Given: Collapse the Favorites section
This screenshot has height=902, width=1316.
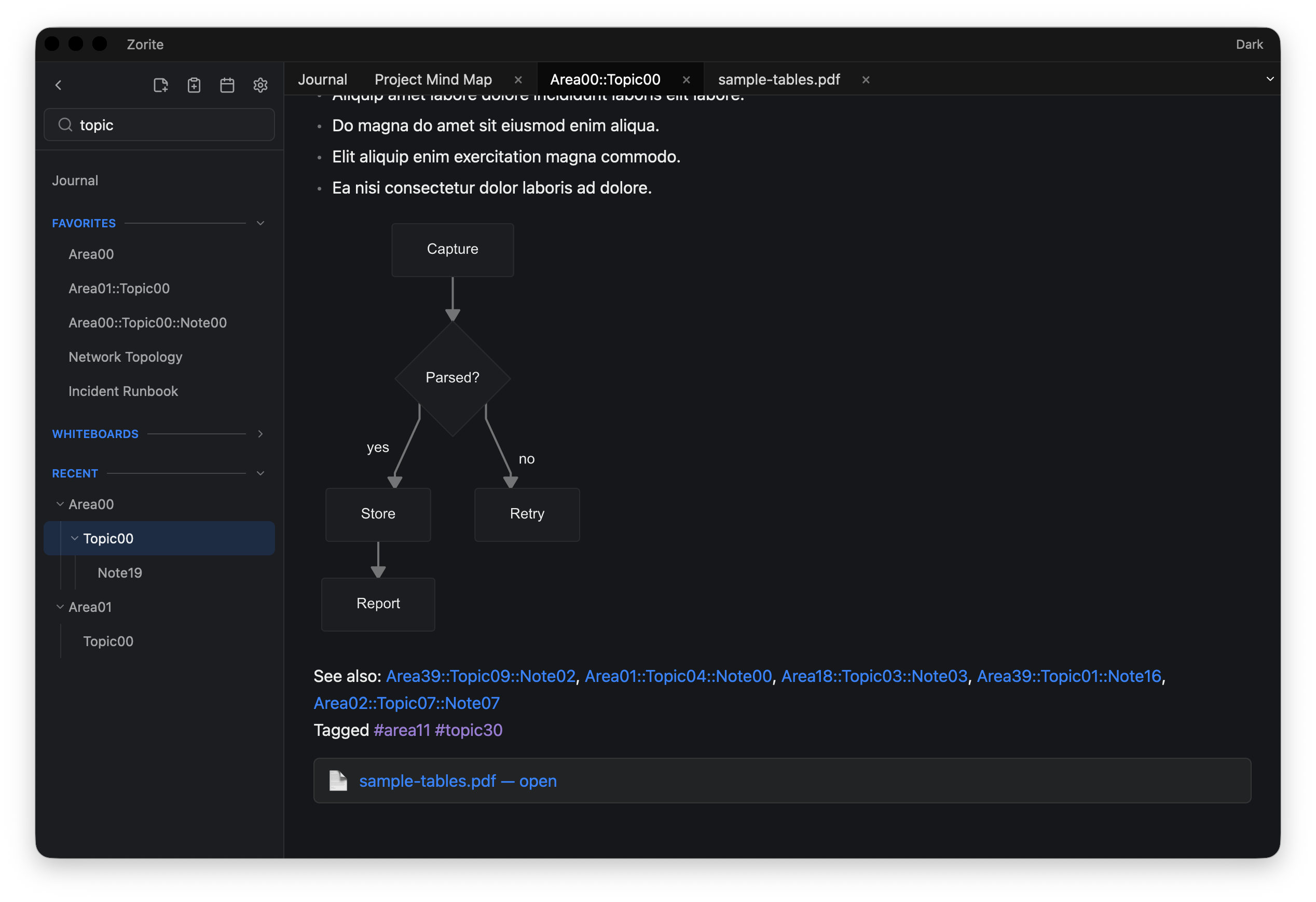Looking at the screenshot, I should coord(261,223).
